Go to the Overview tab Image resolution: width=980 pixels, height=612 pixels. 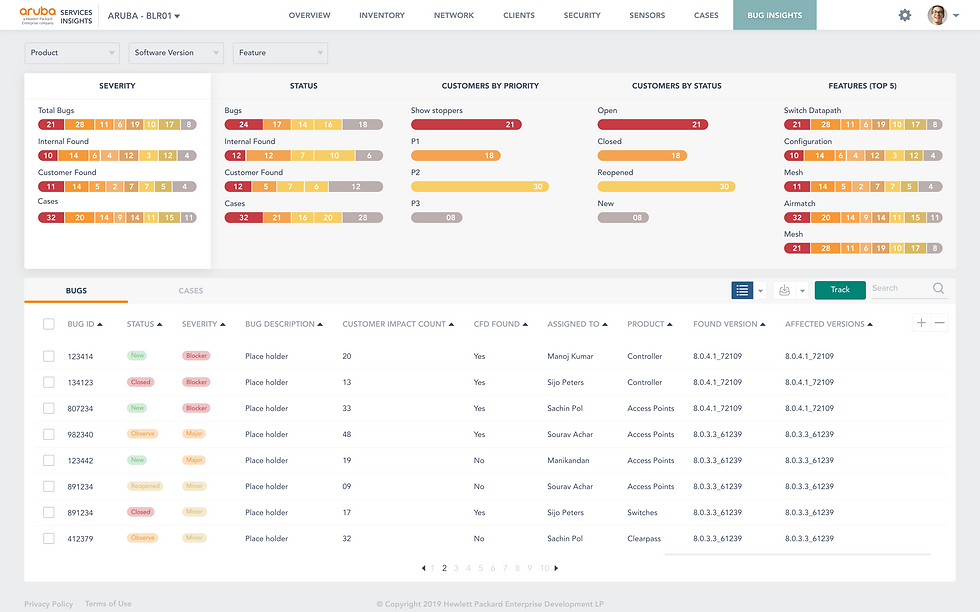309,15
